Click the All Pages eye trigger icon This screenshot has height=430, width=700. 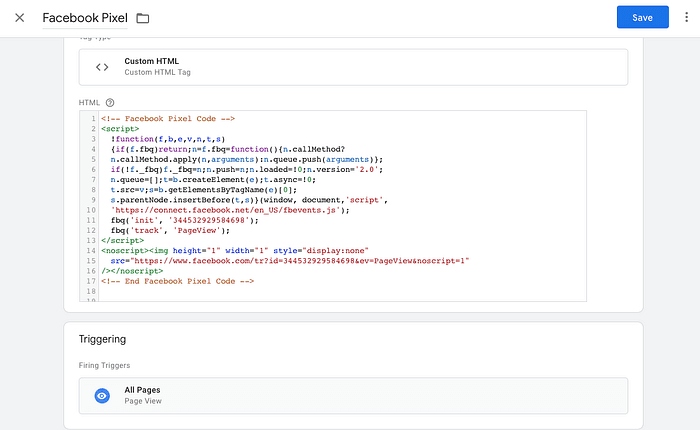102,396
